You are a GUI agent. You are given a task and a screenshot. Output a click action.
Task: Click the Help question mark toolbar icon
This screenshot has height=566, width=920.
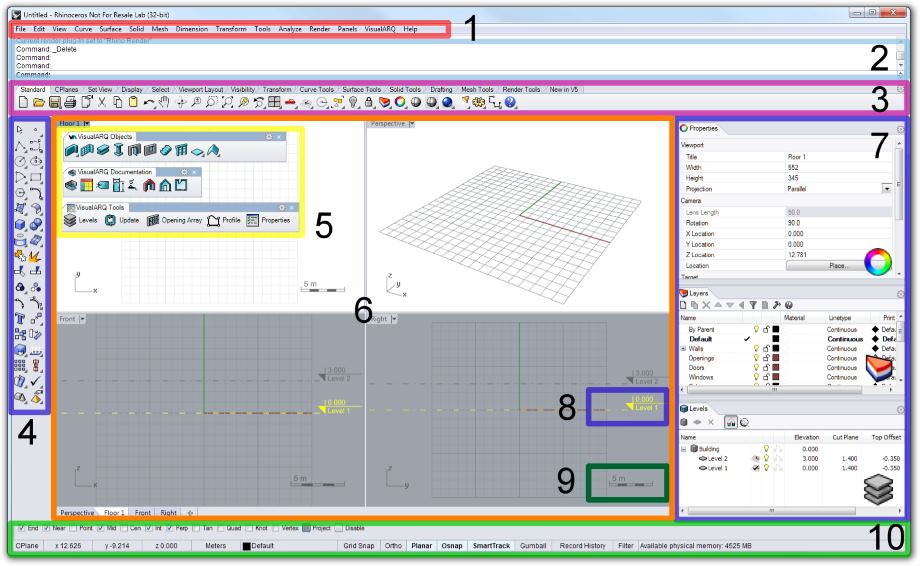(511, 103)
